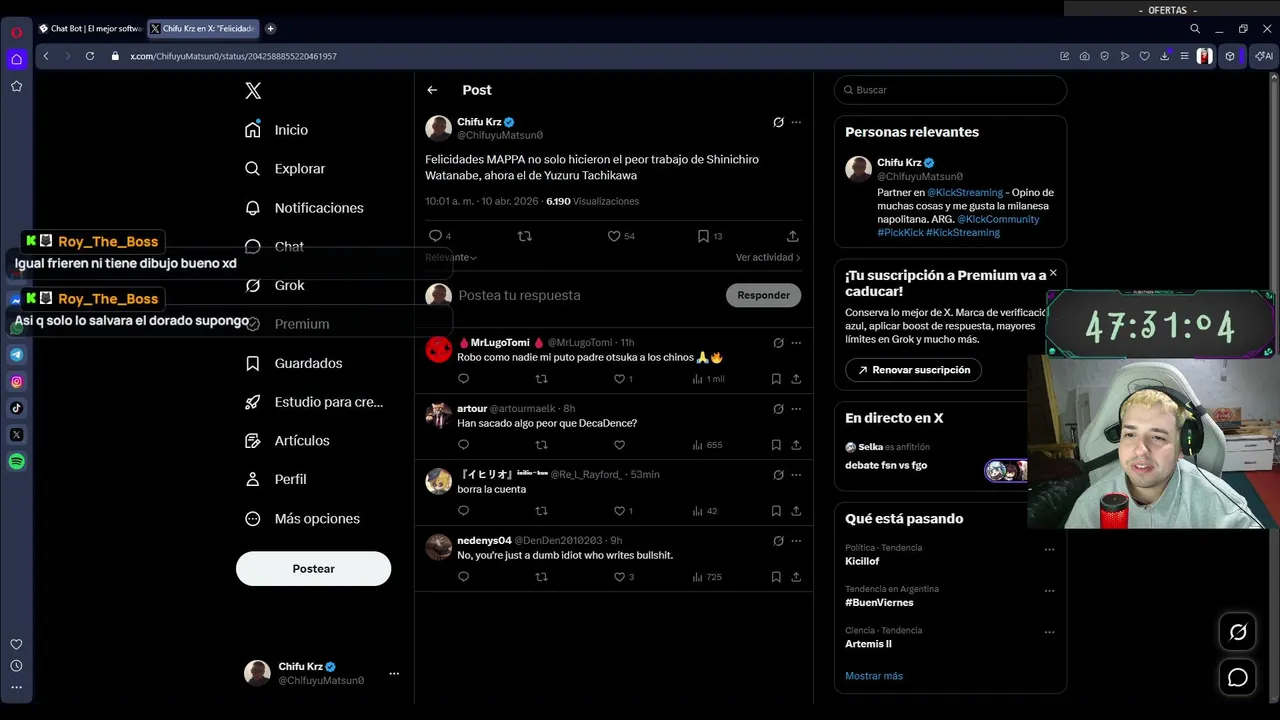Open the floating messages chat button
The image size is (1280, 720).
pos(1238,678)
